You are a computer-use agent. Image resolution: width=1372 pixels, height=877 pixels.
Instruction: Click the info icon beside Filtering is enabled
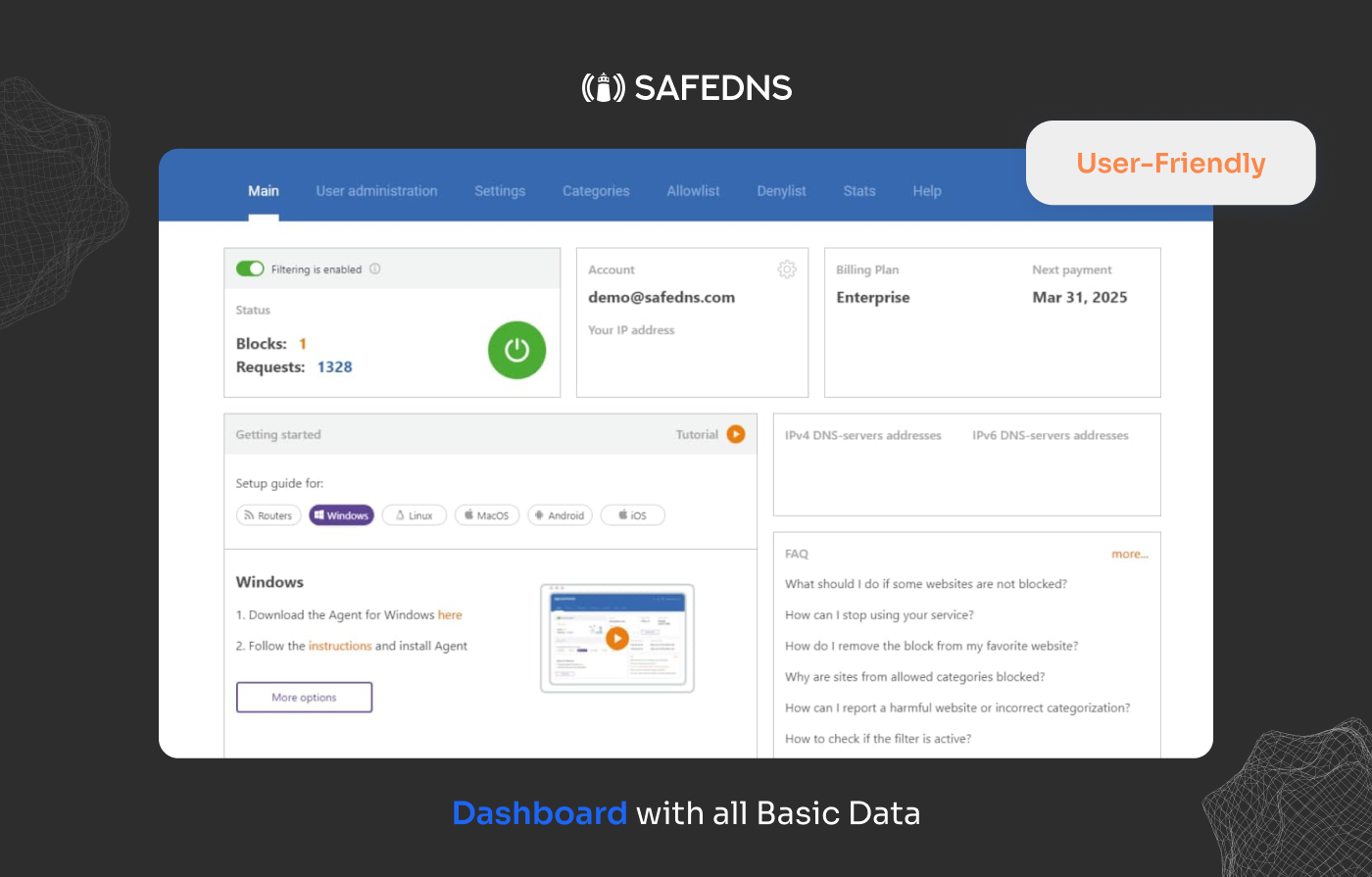375,268
